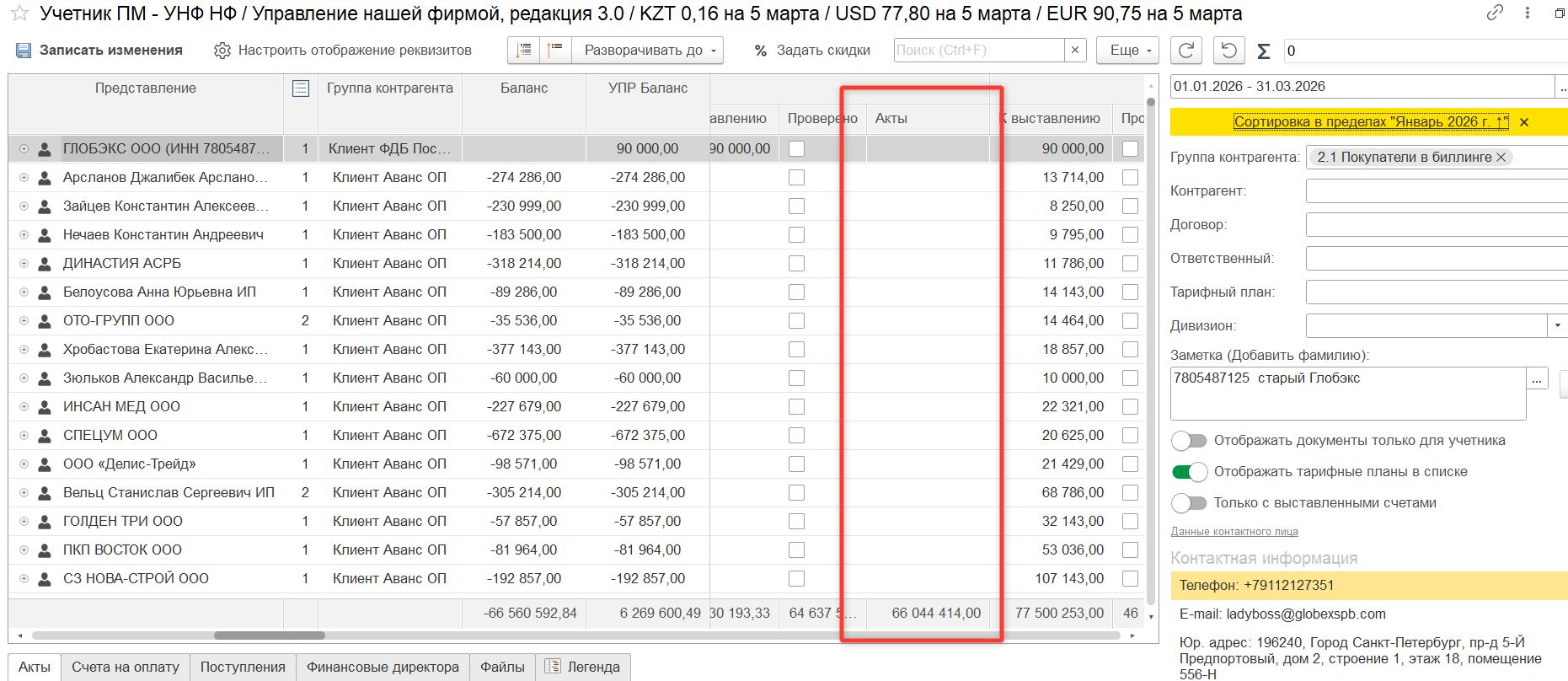Open the 'Легенда' tab
This screenshot has height=681, width=1568.
pos(583,667)
